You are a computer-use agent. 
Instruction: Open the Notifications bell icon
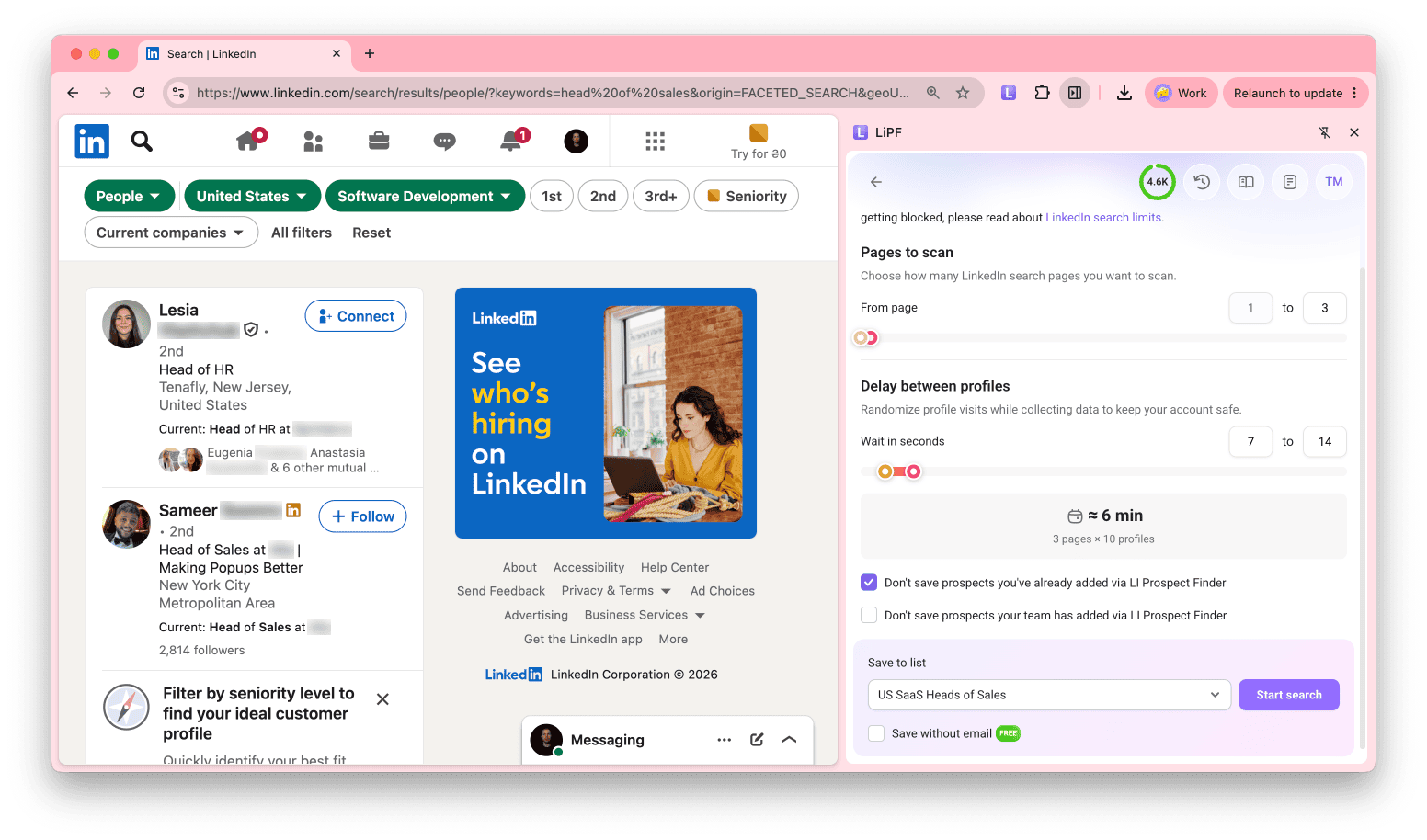512,140
